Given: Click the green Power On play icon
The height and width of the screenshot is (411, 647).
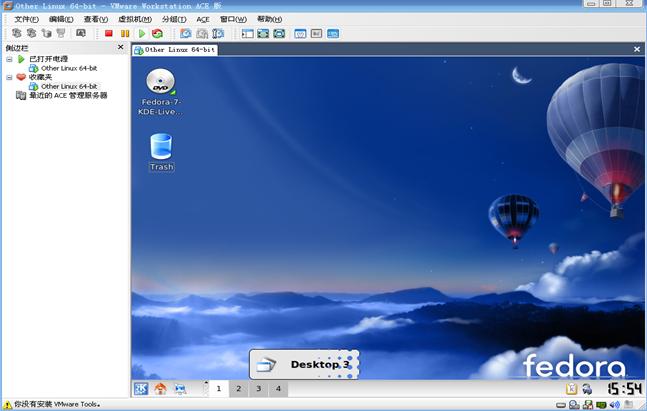Looking at the screenshot, I should click(x=142, y=33).
